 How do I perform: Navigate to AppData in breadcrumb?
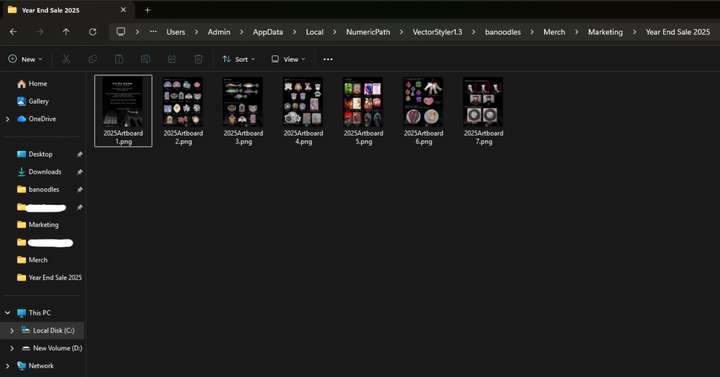pos(268,32)
